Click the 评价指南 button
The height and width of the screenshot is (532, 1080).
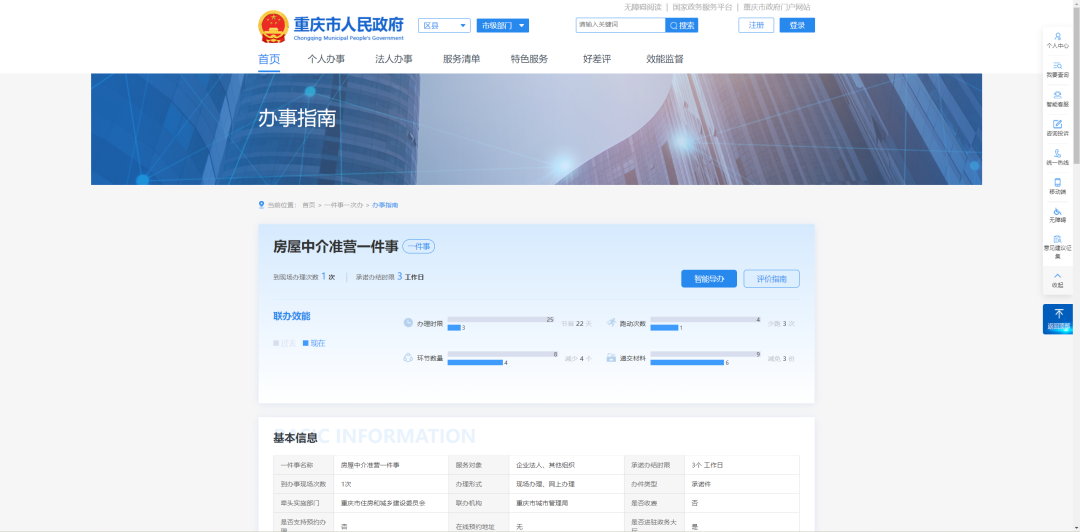(771, 279)
